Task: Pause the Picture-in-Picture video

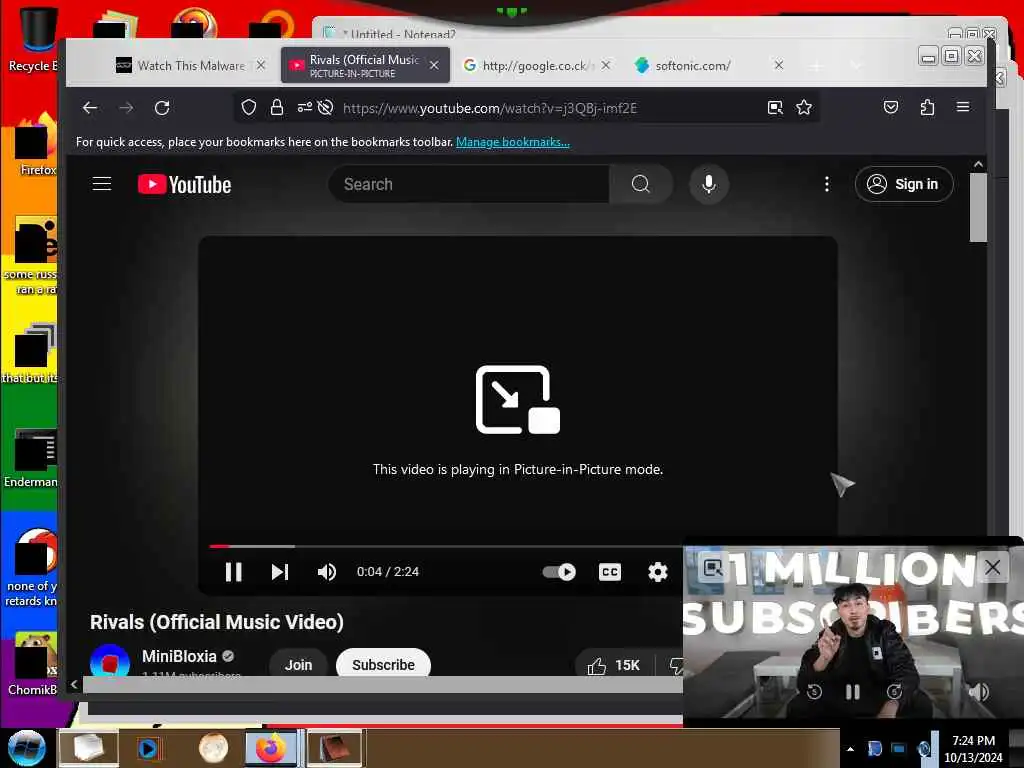Action: (x=853, y=692)
